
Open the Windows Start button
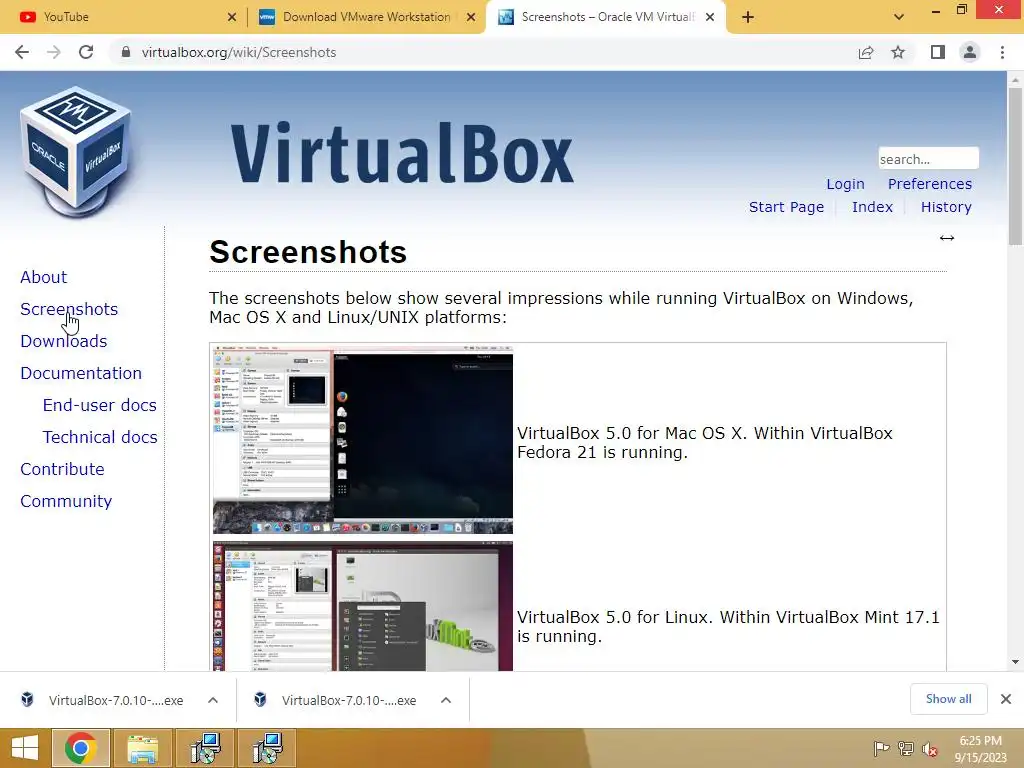[x=25, y=748]
